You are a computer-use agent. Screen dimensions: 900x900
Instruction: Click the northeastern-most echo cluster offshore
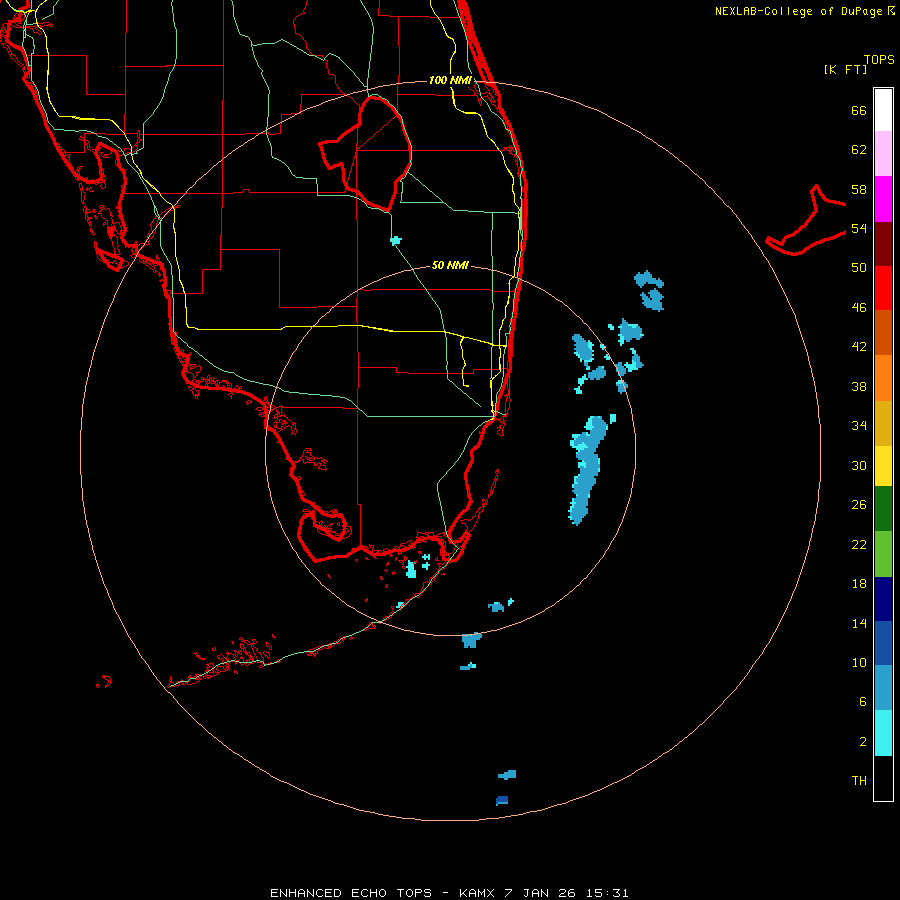[x=650, y=290]
